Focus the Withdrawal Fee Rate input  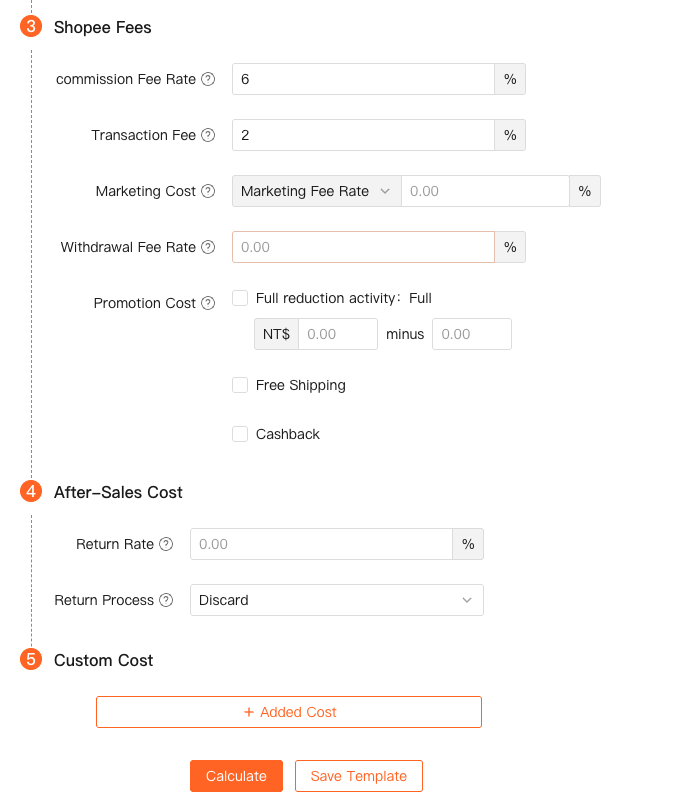pos(363,247)
